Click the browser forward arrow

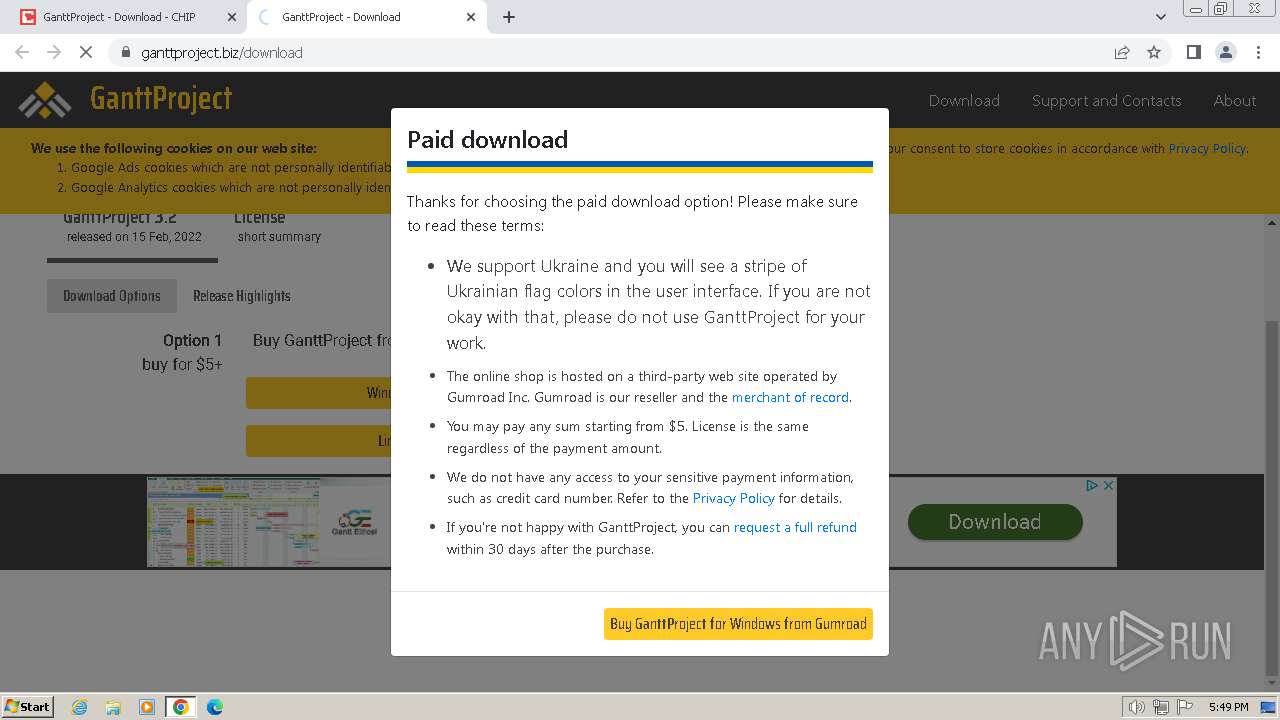tap(54, 52)
